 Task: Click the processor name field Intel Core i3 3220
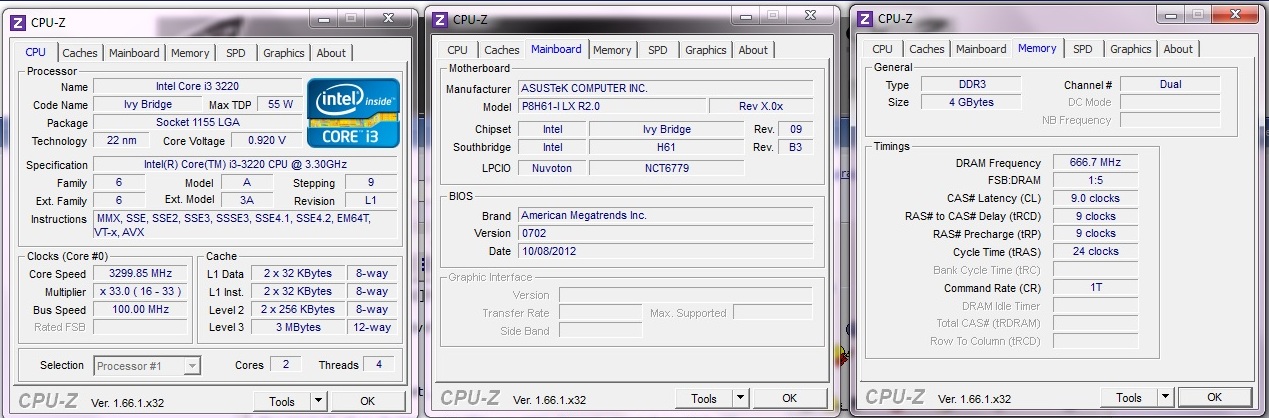point(198,87)
